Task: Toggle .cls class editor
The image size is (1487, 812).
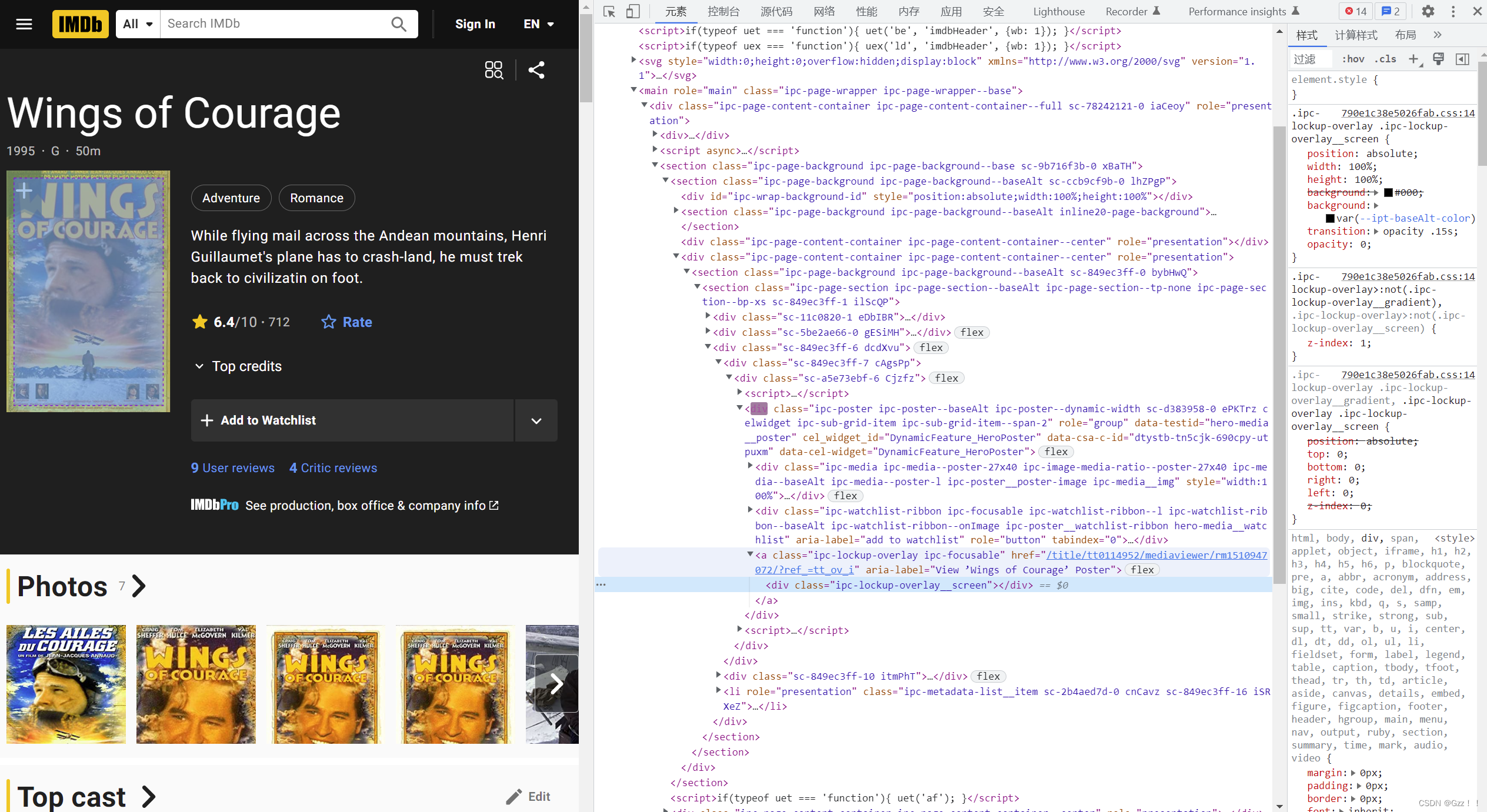Action: 1385,59
